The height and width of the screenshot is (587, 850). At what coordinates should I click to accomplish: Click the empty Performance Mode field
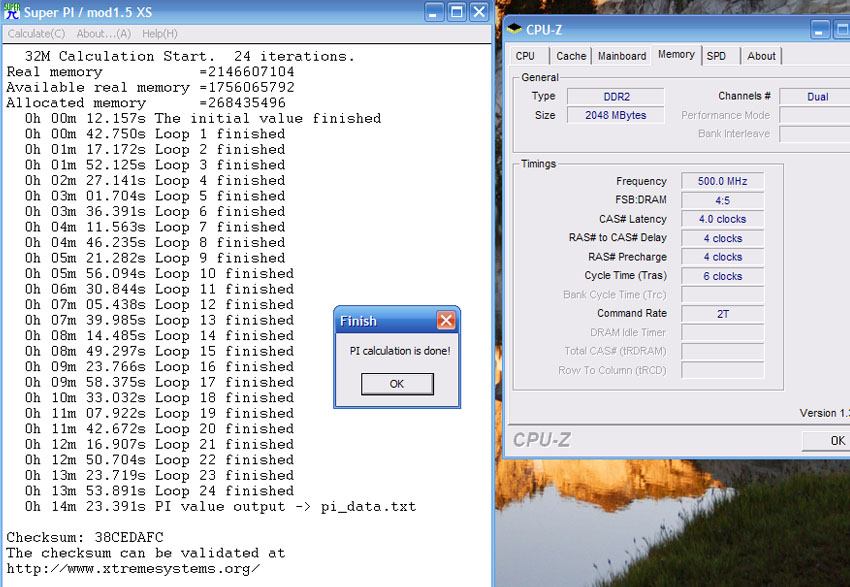pos(815,115)
